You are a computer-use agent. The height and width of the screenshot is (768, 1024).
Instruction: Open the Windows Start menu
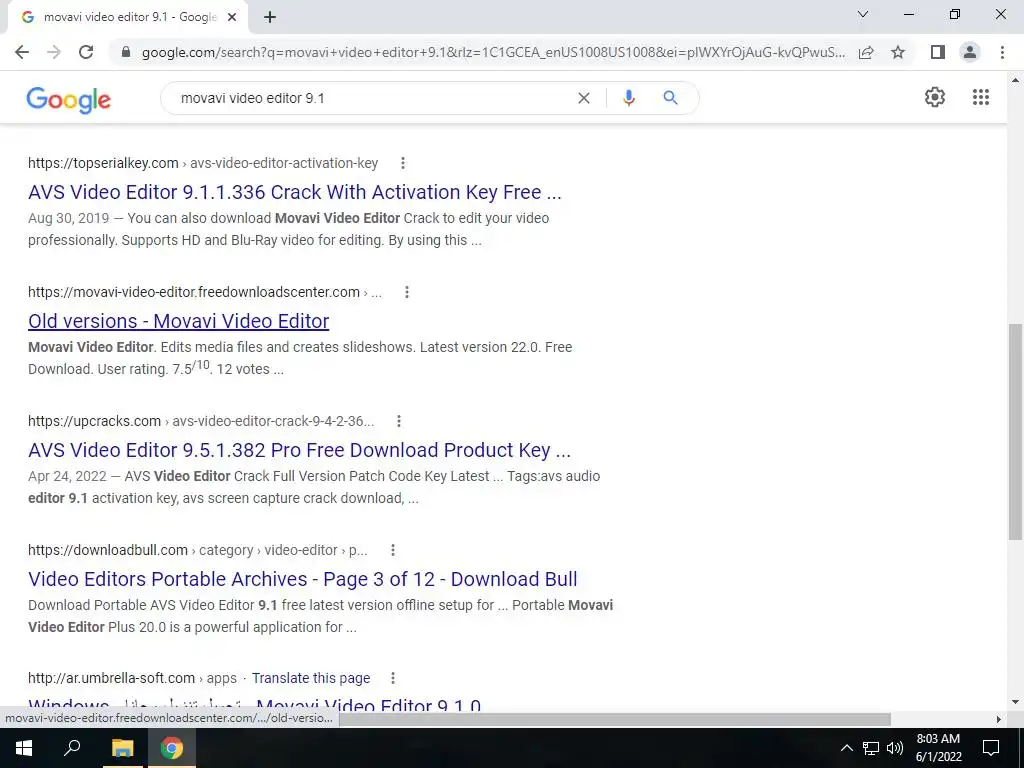point(24,748)
